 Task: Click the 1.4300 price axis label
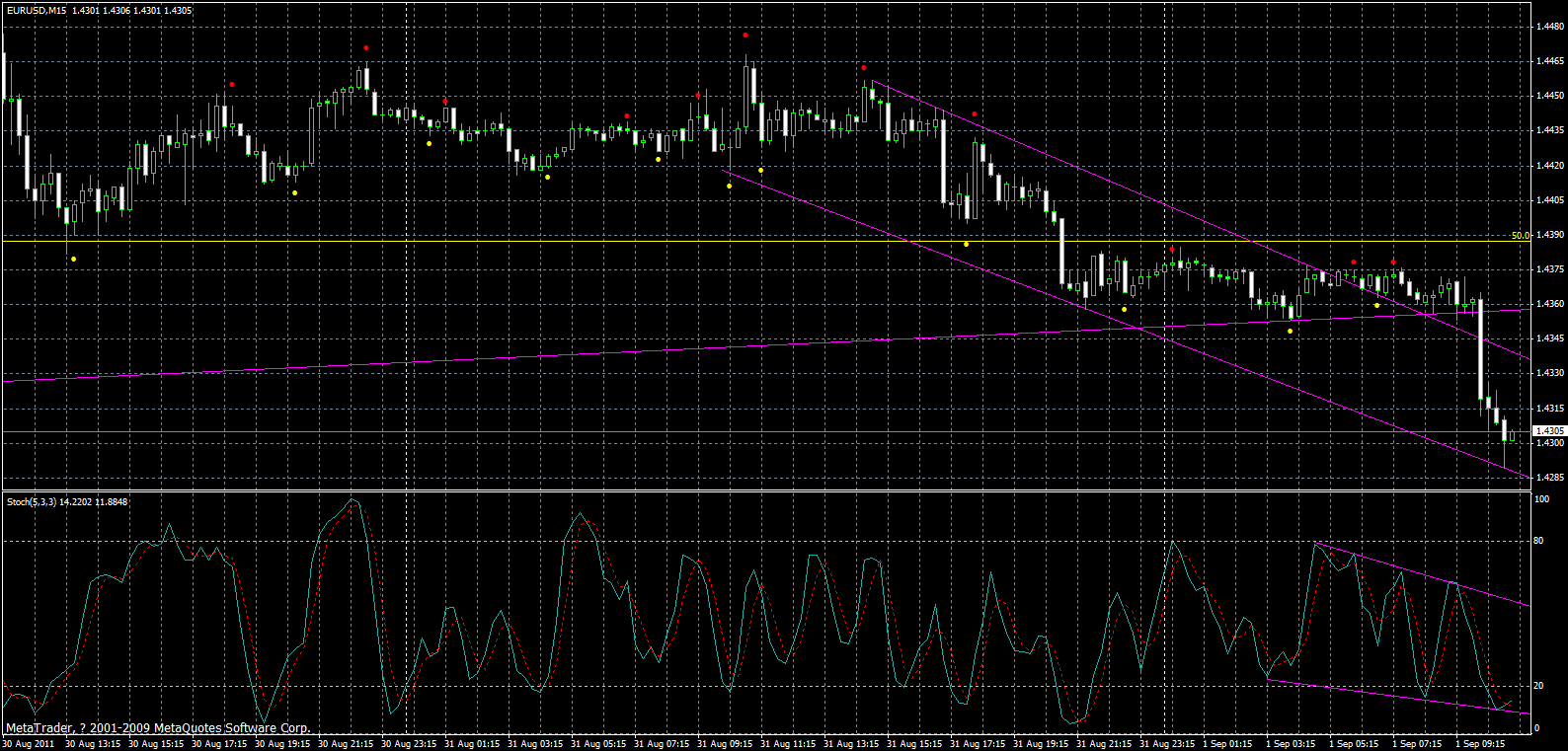pyautogui.click(x=1550, y=443)
